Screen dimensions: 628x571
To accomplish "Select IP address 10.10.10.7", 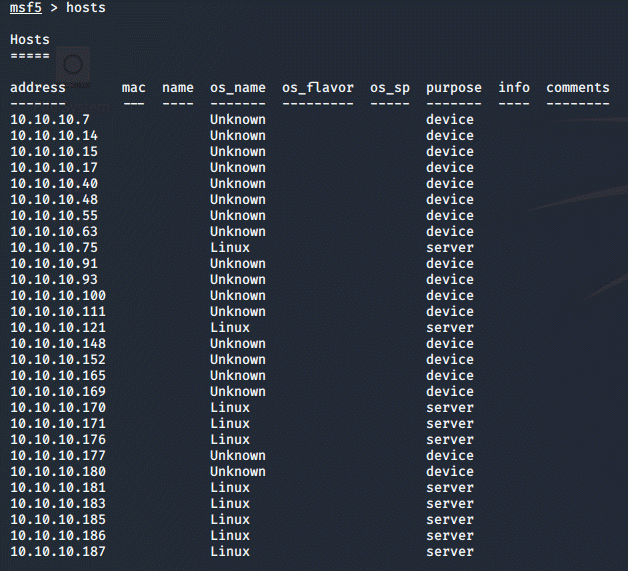I will click(50, 120).
